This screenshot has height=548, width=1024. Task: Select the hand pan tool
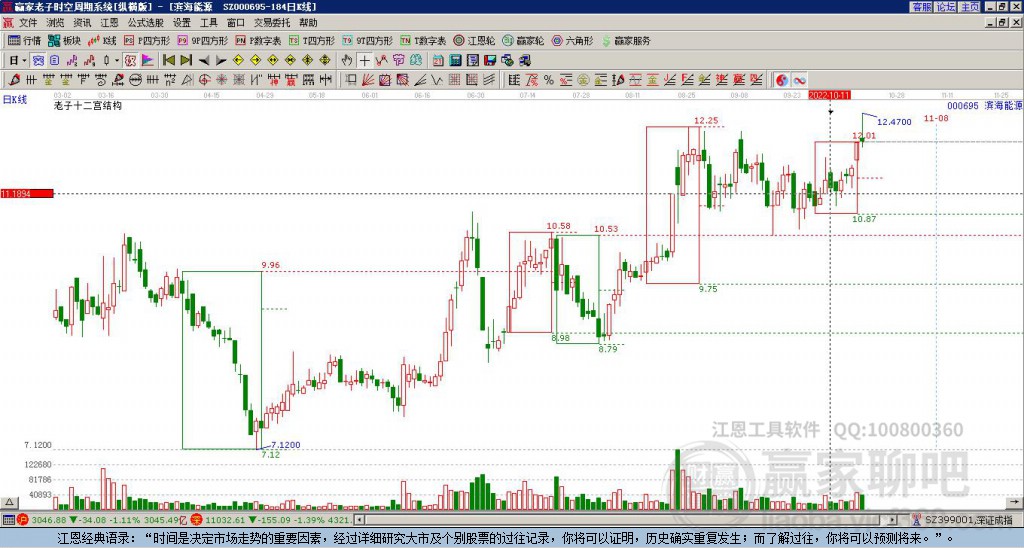click(x=347, y=61)
